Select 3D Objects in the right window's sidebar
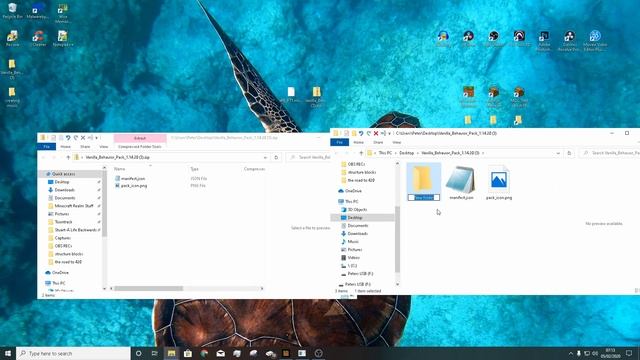The width and height of the screenshot is (640, 360). point(357,210)
